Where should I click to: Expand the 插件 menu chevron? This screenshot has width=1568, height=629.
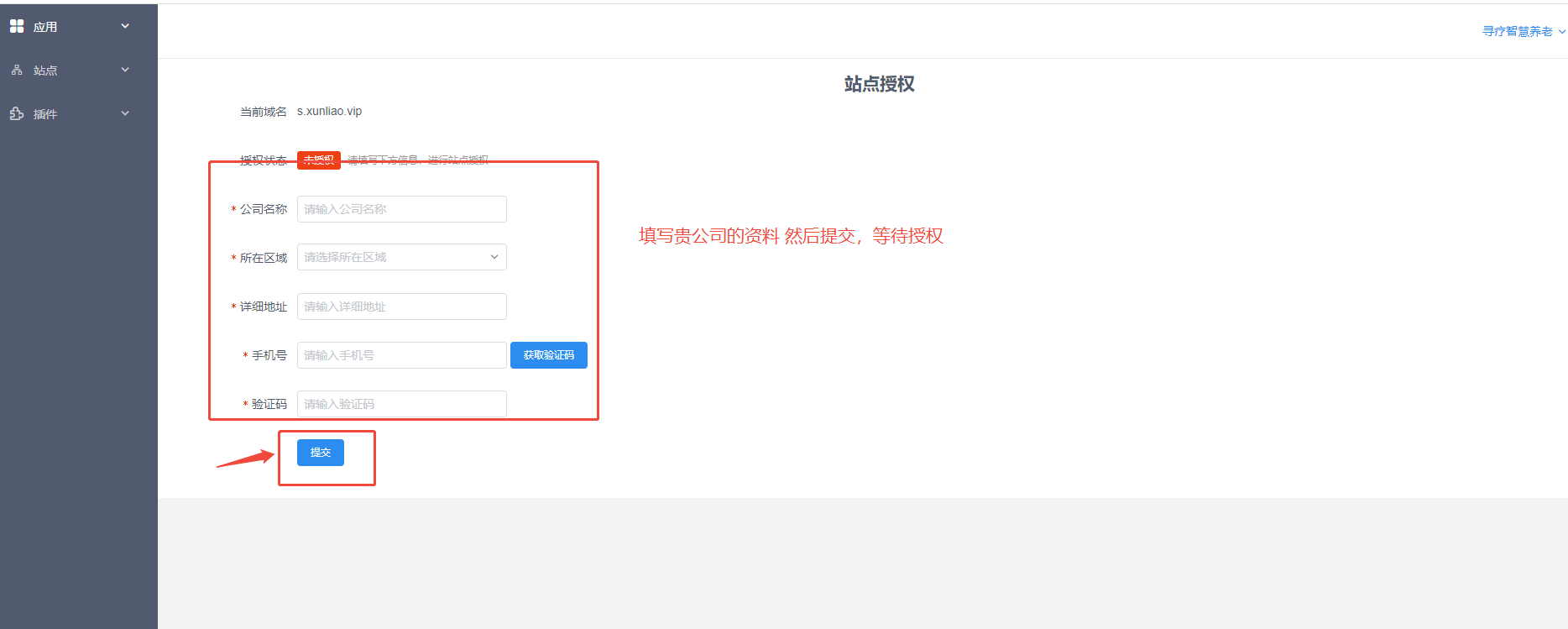pos(125,113)
